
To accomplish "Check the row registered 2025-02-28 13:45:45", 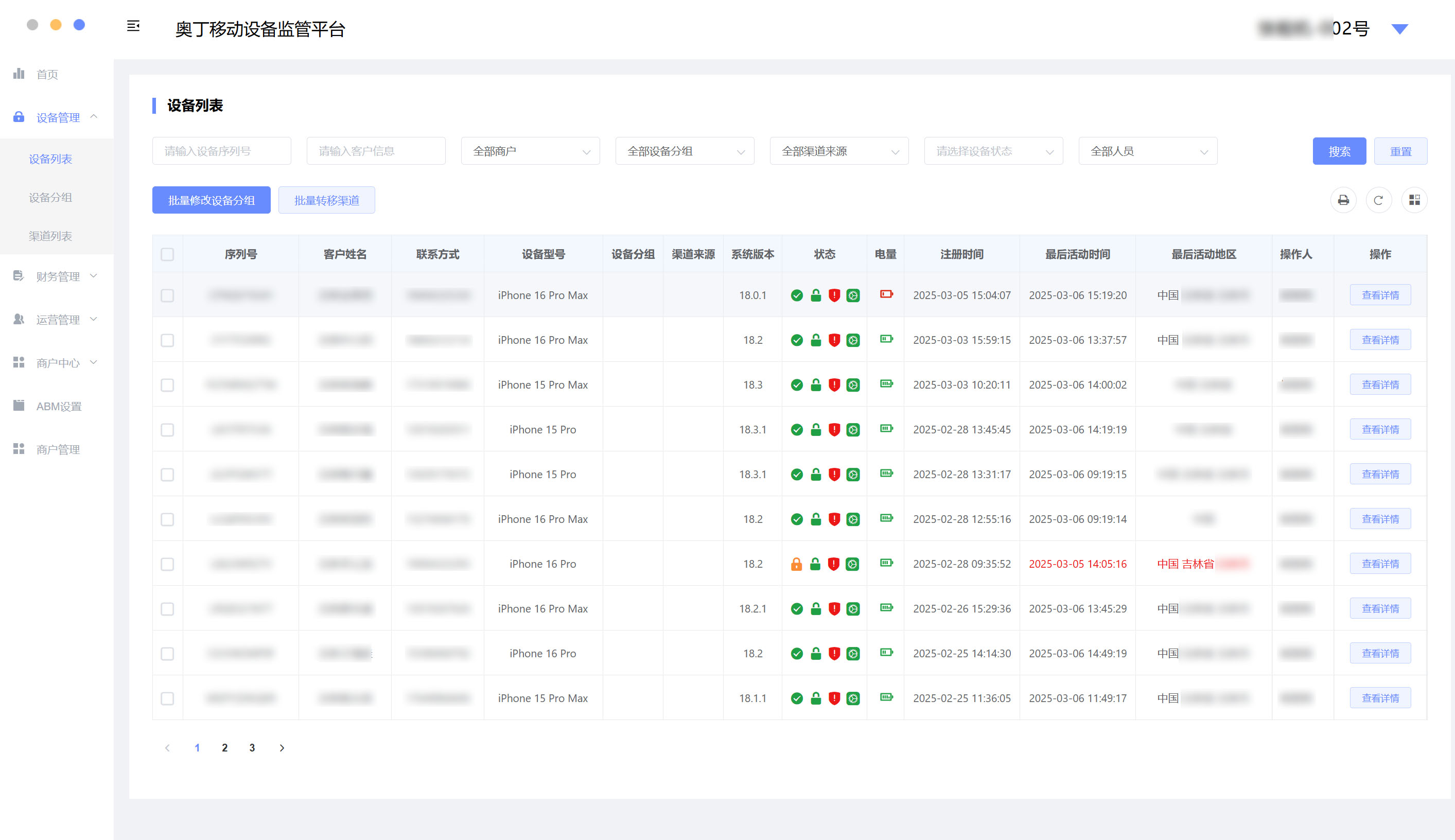I will point(167,430).
